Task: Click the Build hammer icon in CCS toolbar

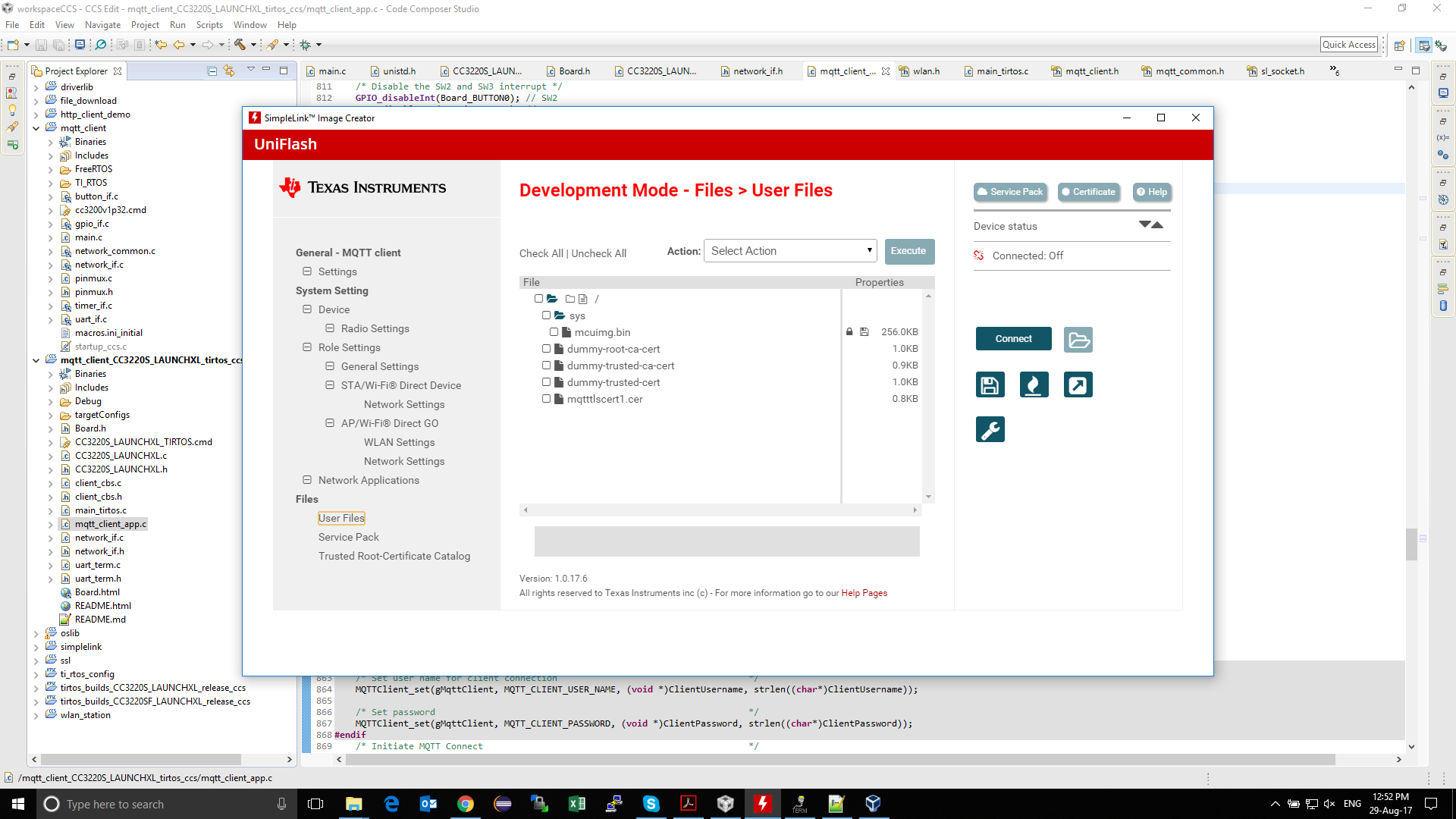Action: pos(240,44)
